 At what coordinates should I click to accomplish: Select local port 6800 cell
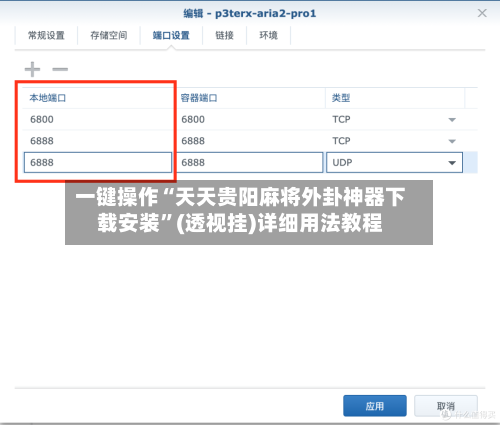coord(98,119)
